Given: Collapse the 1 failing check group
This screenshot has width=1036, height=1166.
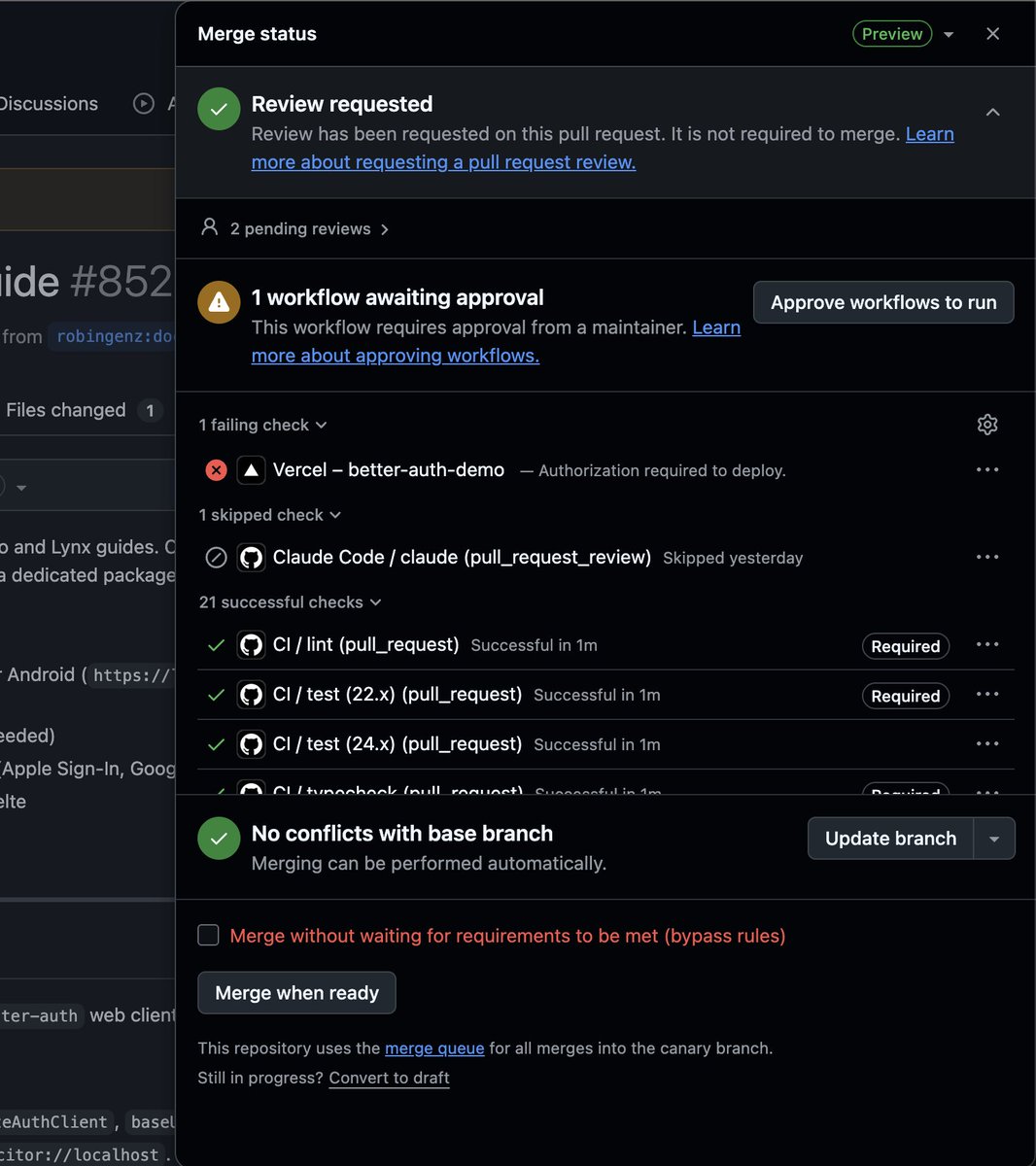Looking at the screenshot, I should (x=262, y=425).
